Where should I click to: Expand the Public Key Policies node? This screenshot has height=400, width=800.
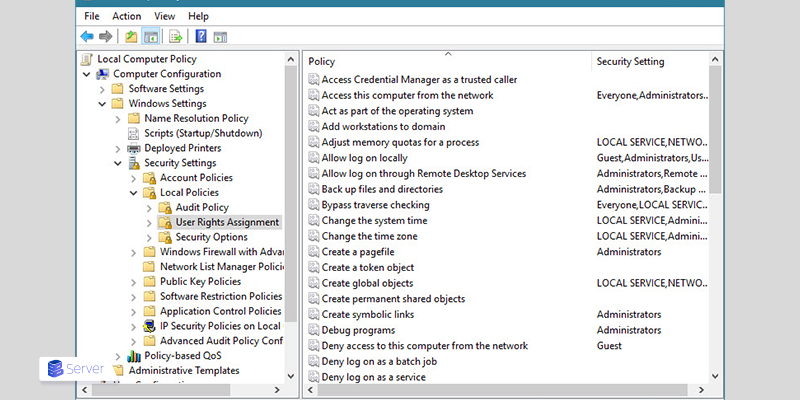tap(134, 282)
